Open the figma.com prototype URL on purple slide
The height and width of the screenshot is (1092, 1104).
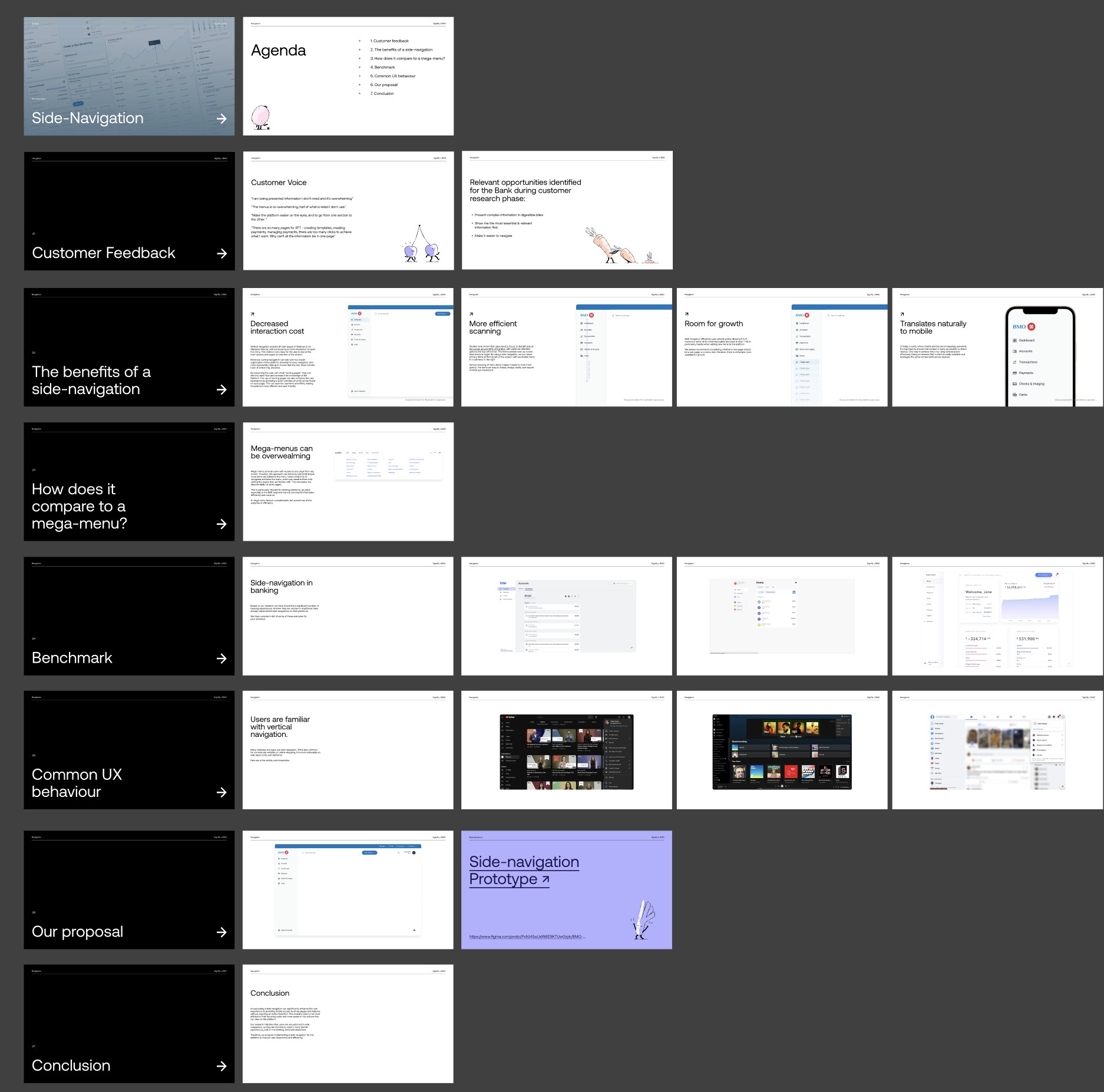tap(527, 937)
